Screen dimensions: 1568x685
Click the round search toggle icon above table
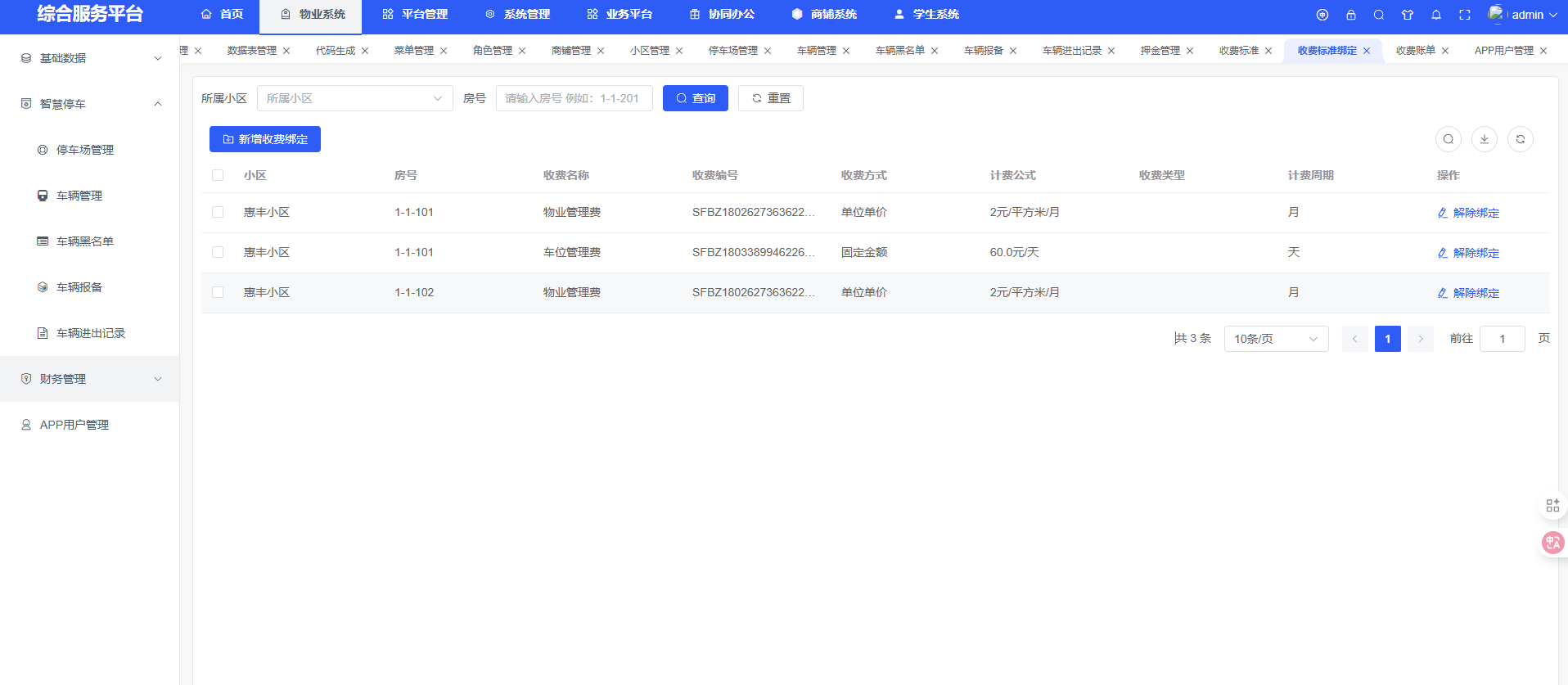(x=1449, y=139)
